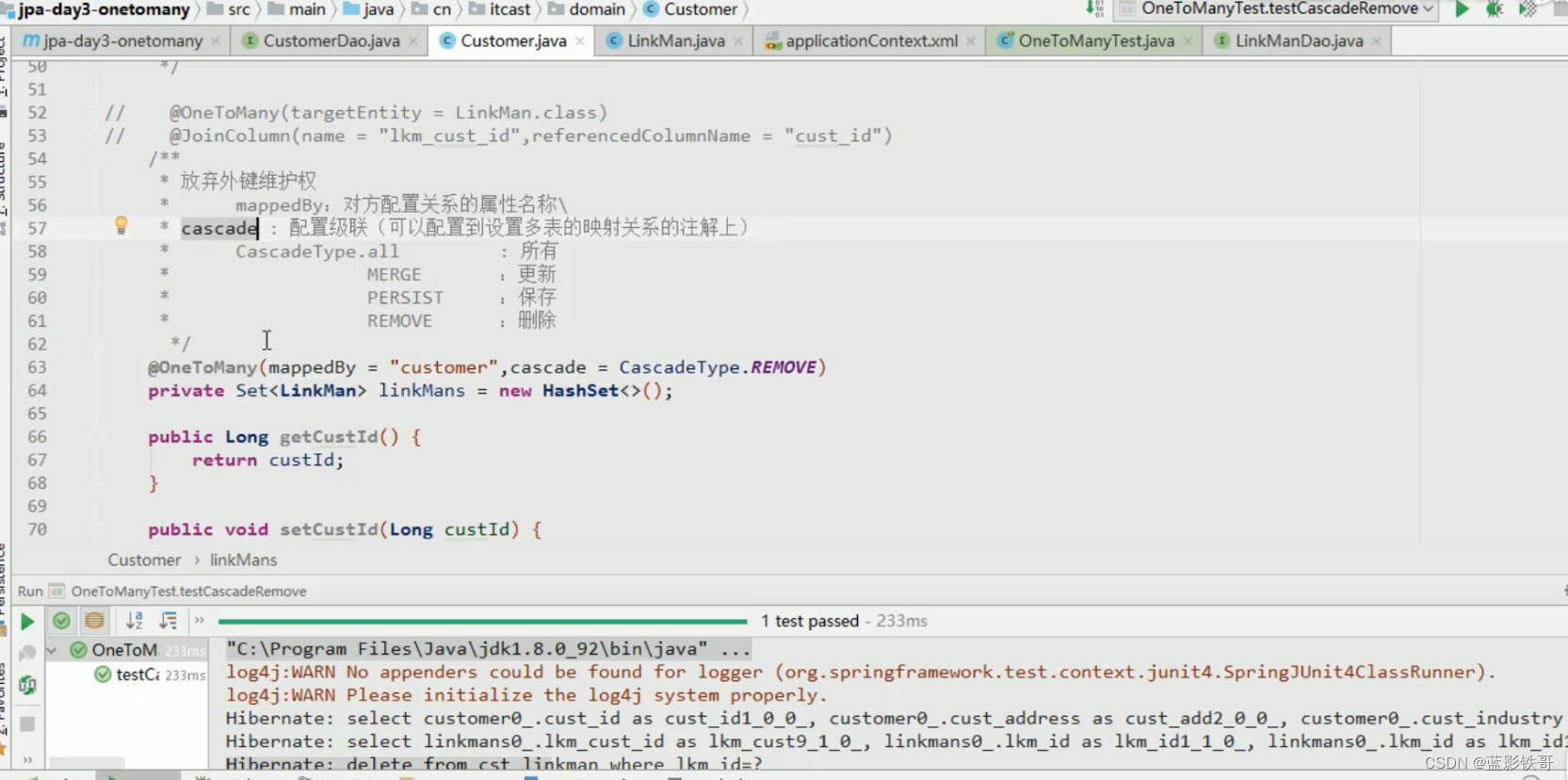The height and width of the screenshot is (780, 1568).
Task: Switch to jpa-day3-onetomany tab
Action: click(x=122, y=41)
